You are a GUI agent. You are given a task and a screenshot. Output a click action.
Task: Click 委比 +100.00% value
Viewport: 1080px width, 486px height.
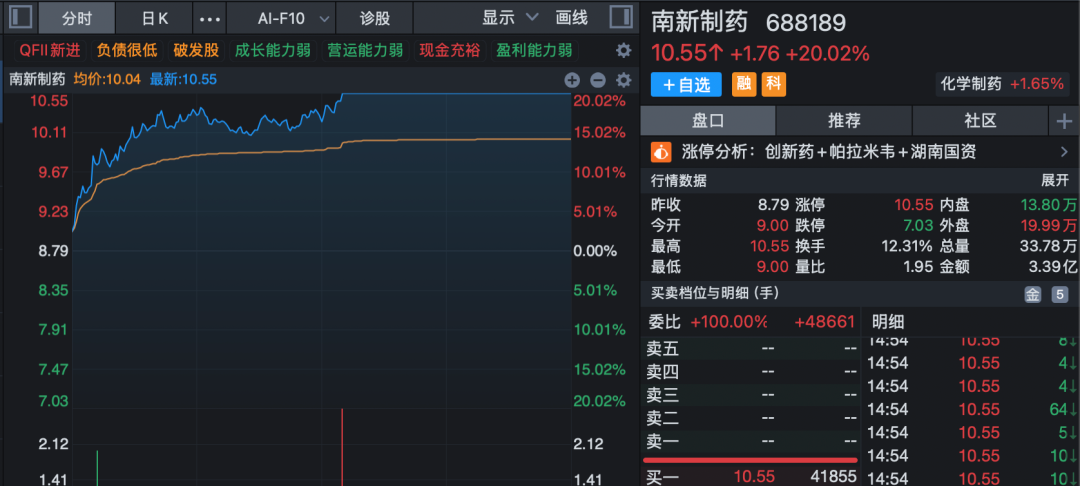click(729, 321)
